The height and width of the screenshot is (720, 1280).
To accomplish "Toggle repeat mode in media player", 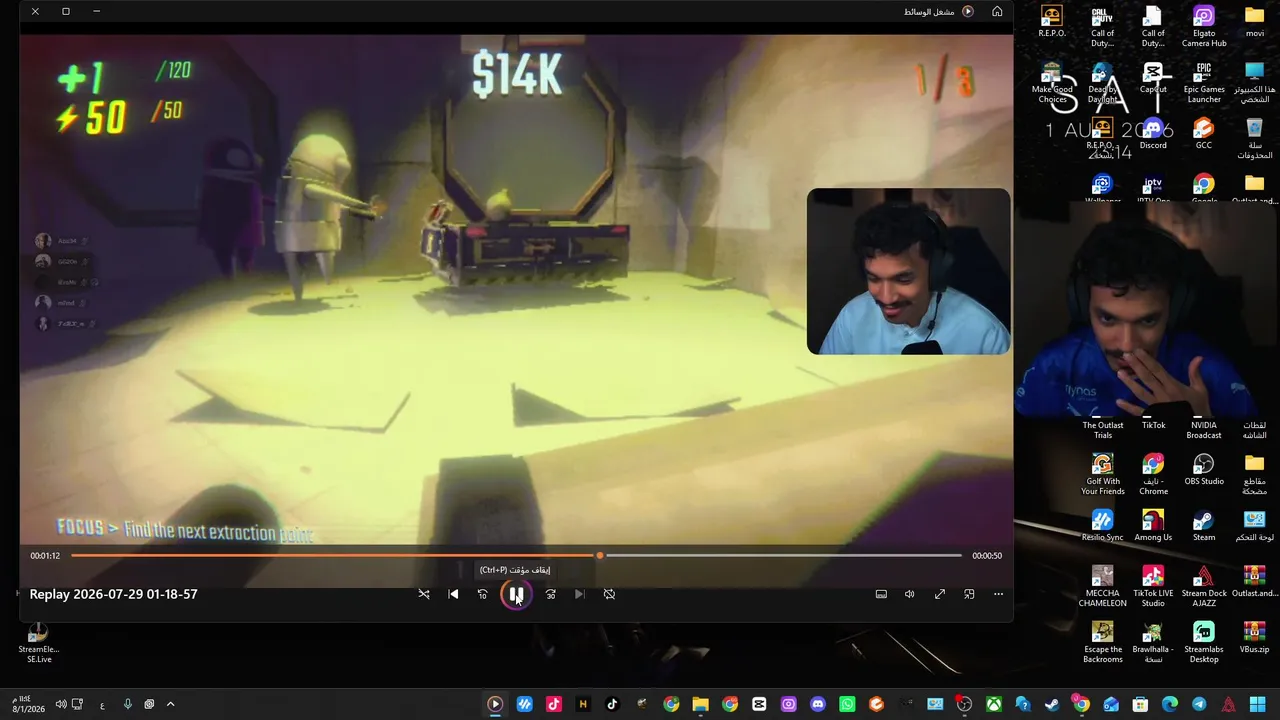I will [x=609, y=594].
